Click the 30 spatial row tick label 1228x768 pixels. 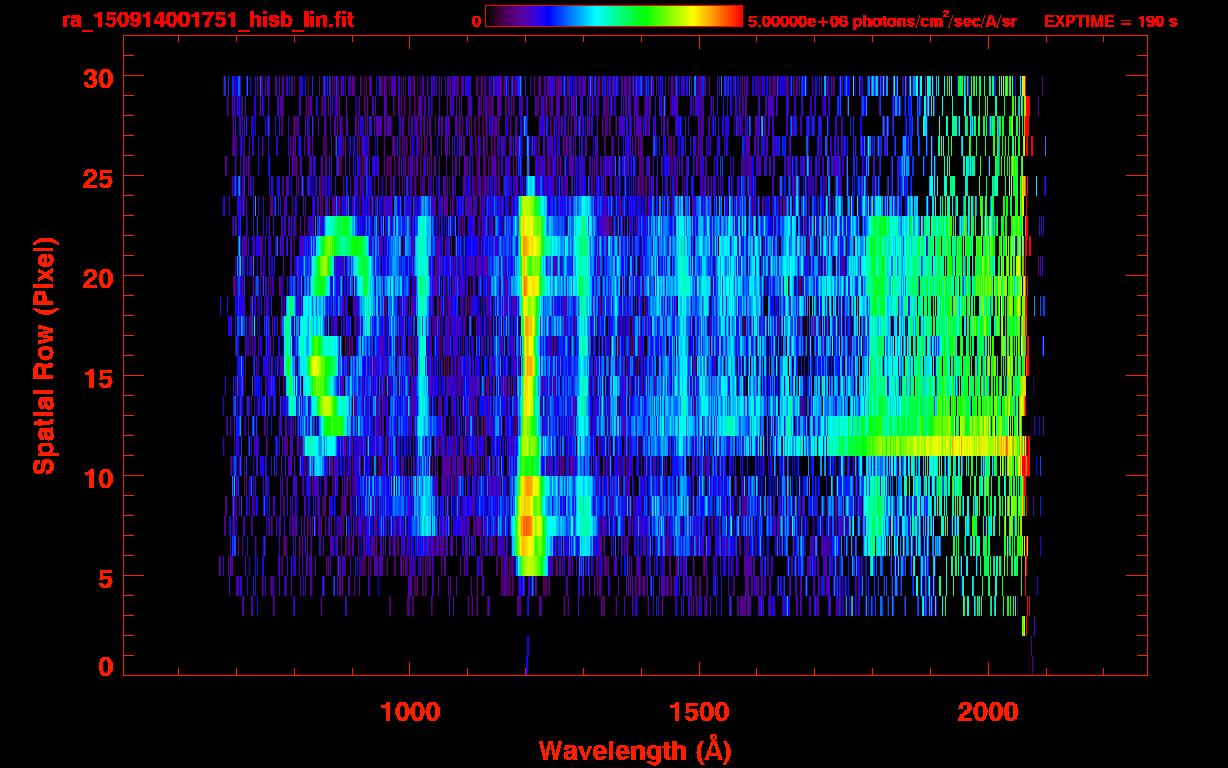pyautogui.click(x=96, y=77)
